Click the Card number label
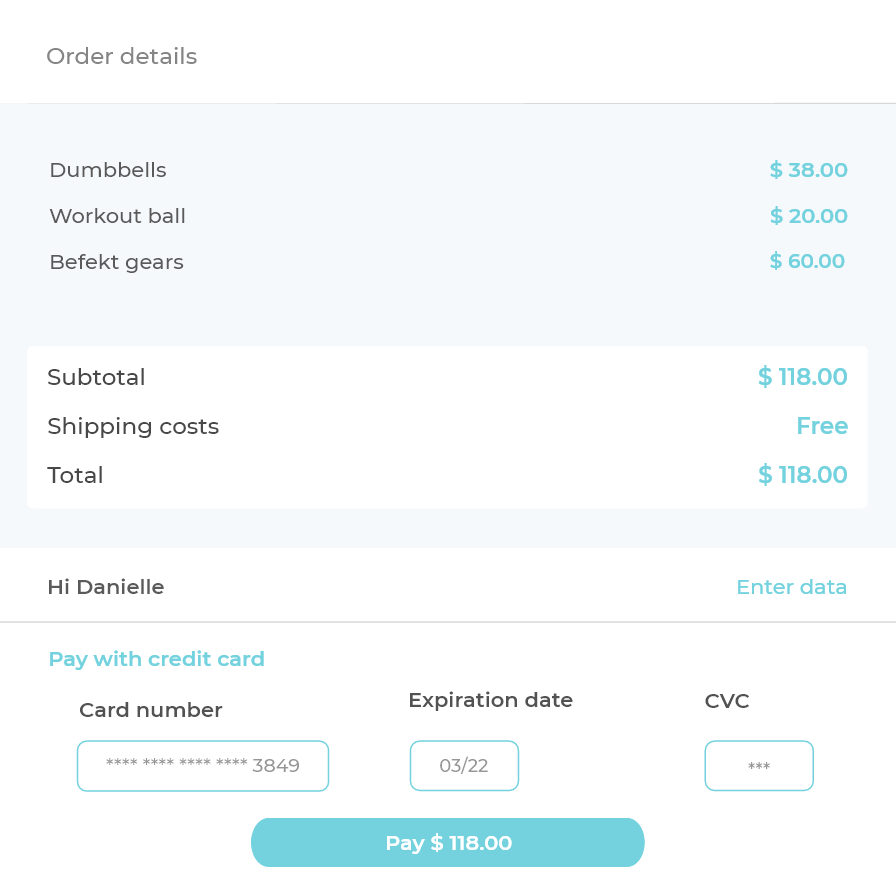This screenshot has width=896, height=896. (x=151, y=710)
